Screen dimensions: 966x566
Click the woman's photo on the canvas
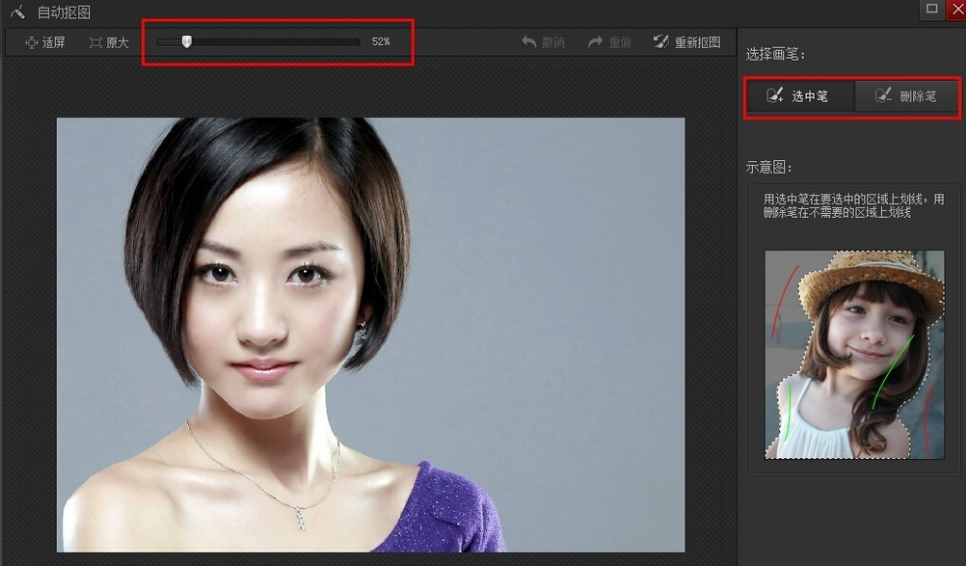coord(371,334)
